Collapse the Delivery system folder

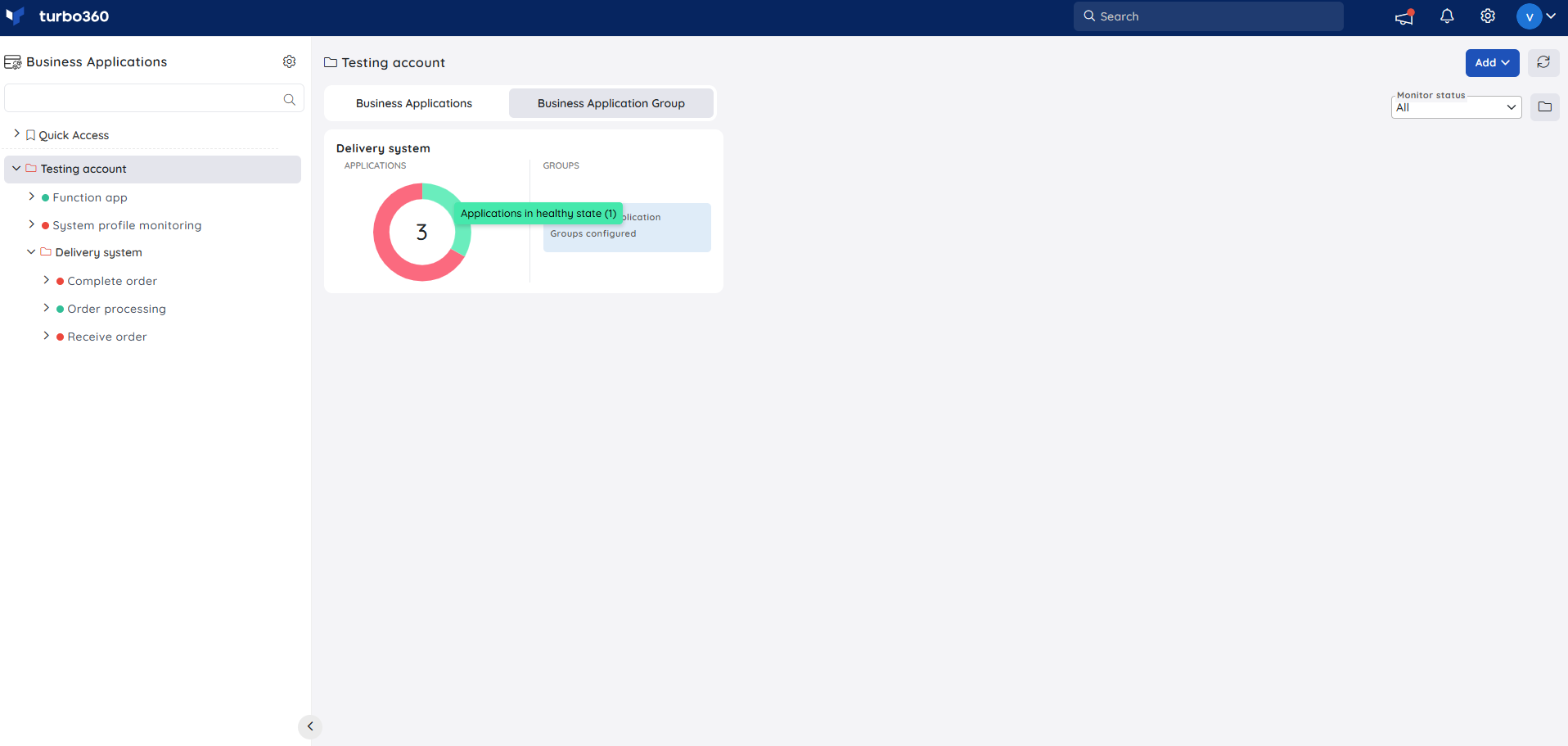[x=31, y=251]
